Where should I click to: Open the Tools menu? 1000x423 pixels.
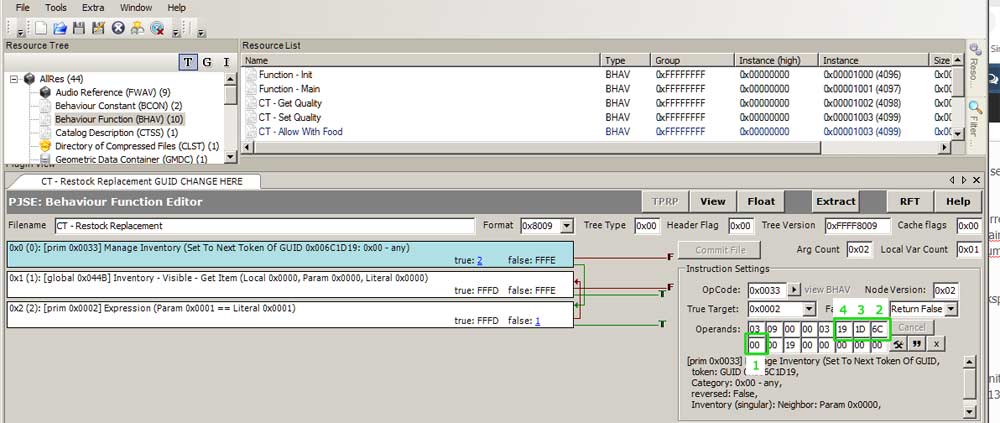(56, 7)
